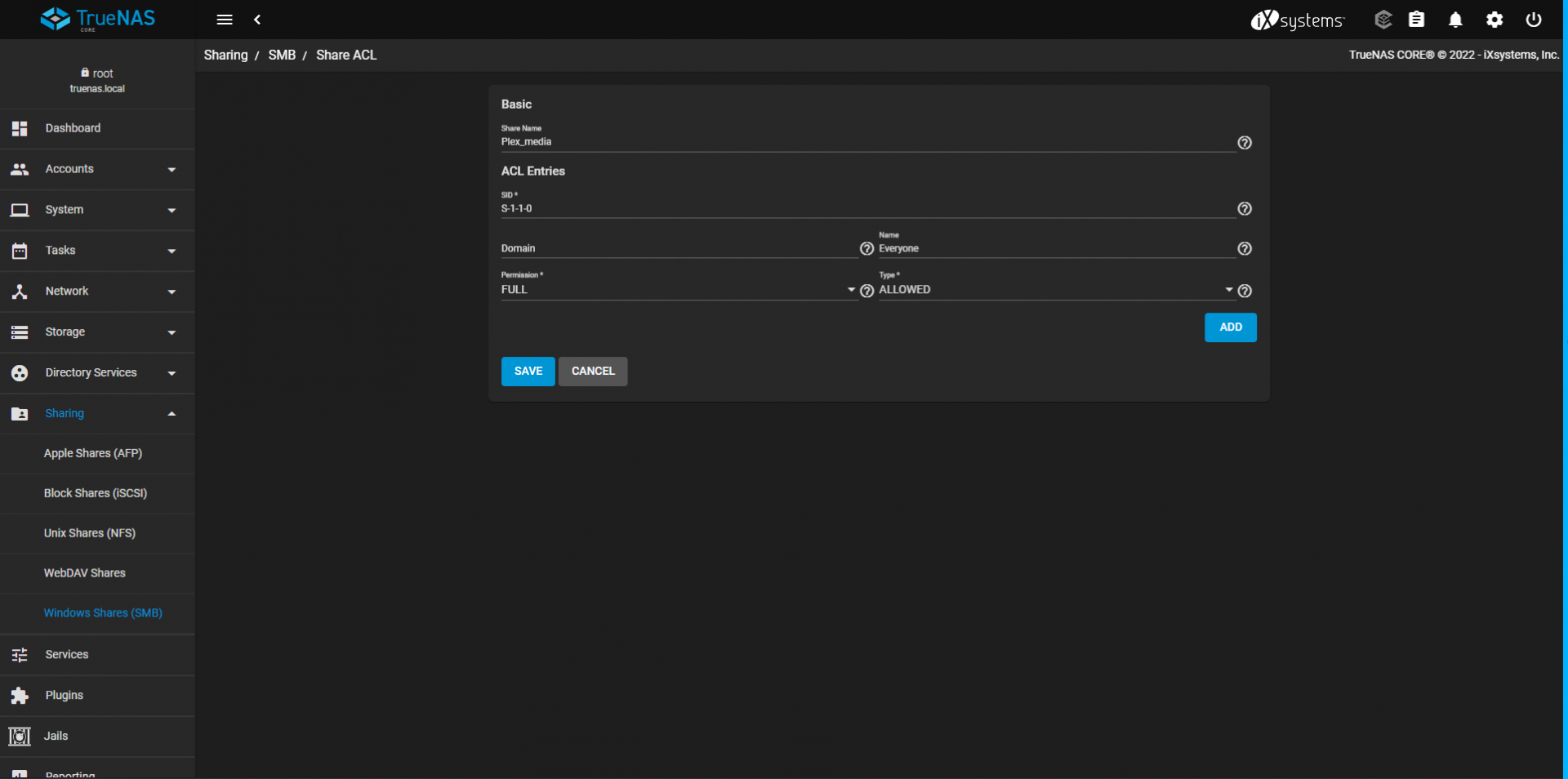
Task: Cancel the ACL changes
Action: 593,372
